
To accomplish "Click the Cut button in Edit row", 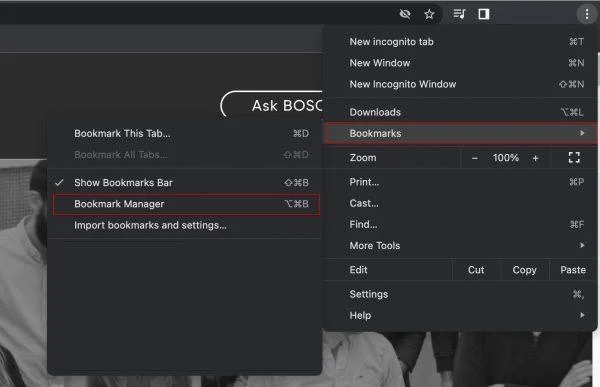I will 476,270.
